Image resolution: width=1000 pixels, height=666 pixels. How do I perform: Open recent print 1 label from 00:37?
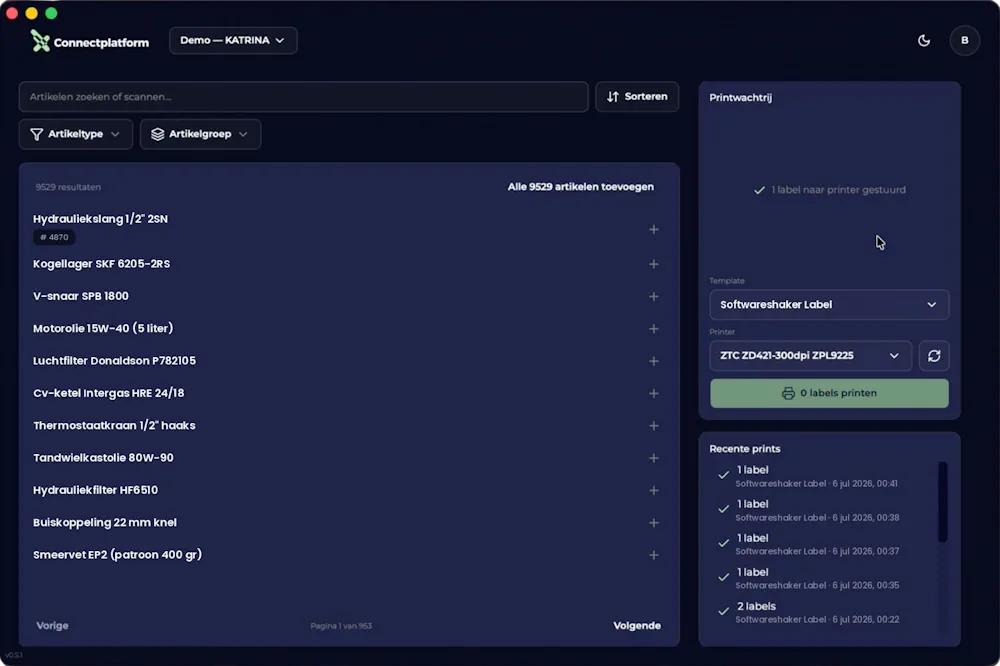[x=816, y=544]
